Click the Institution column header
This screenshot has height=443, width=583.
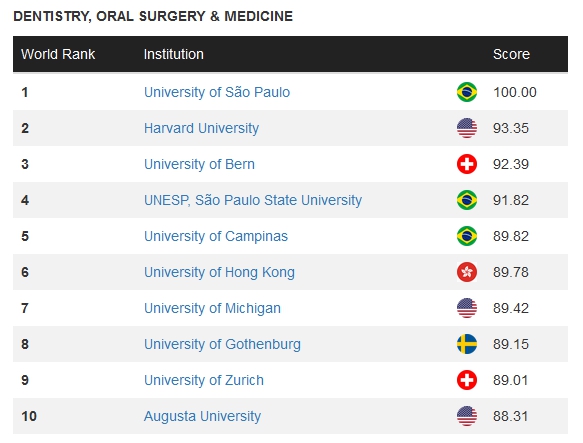[x=174, y=54]
